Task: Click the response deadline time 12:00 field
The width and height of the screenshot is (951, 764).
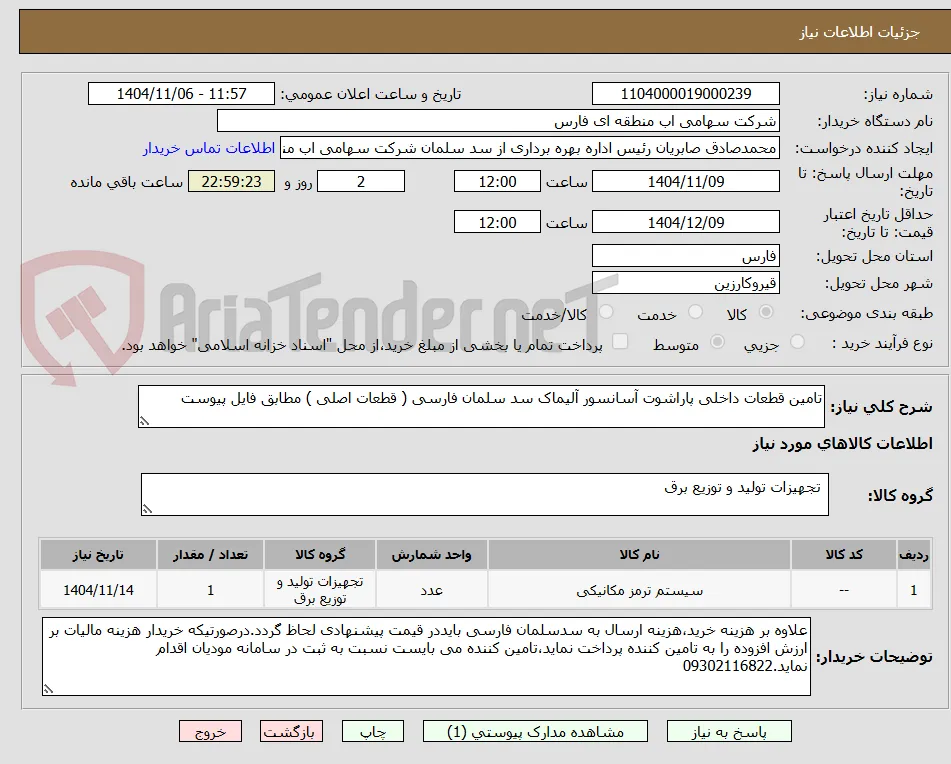Action: point(497,181)
